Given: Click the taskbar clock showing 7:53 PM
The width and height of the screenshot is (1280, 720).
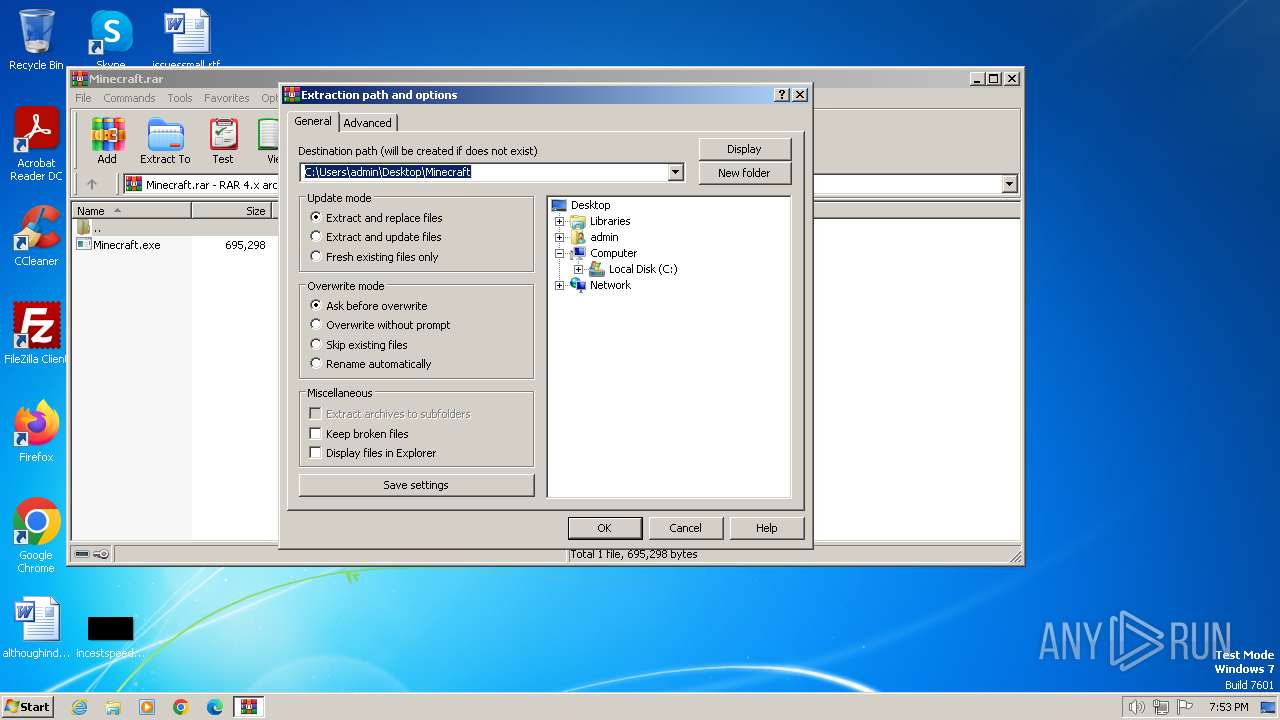Looking at the screenshot, I should [x=1229, y=707].
